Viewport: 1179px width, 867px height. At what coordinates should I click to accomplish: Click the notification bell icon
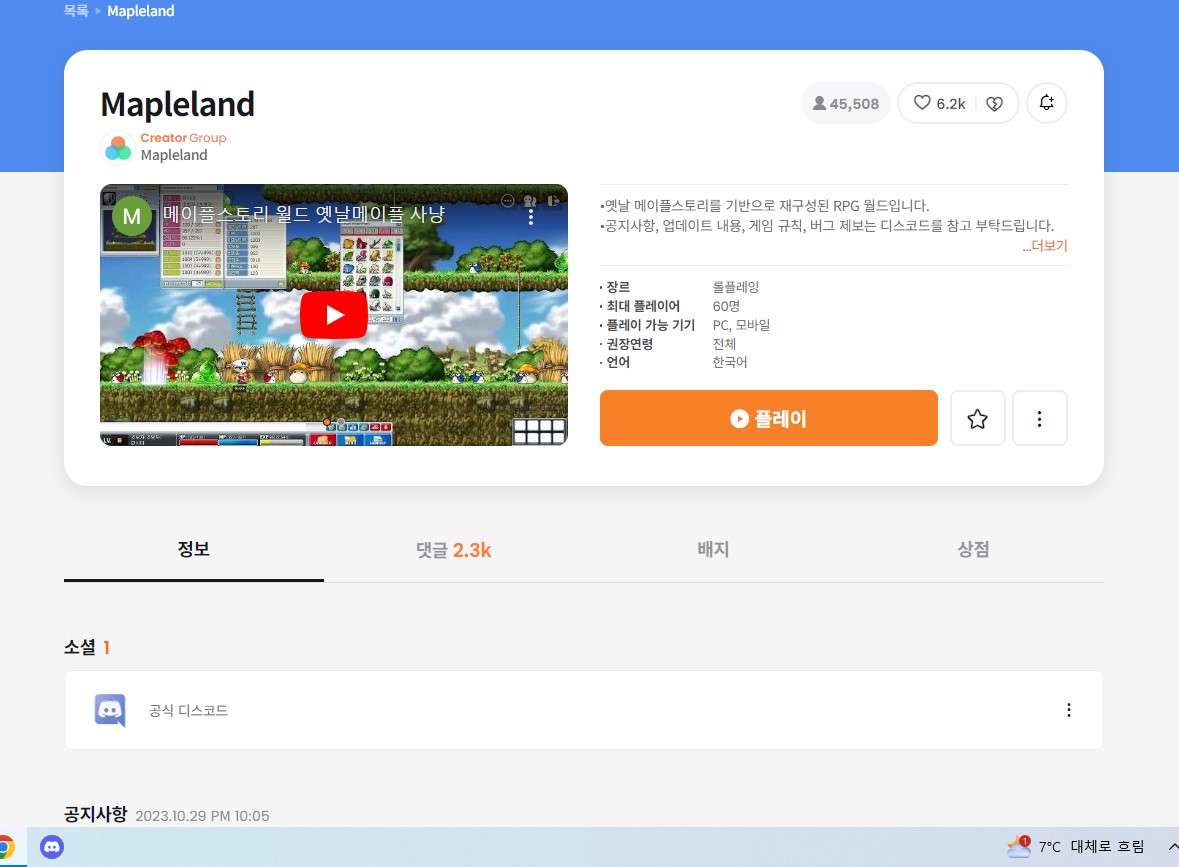[x=1047, y=103]
